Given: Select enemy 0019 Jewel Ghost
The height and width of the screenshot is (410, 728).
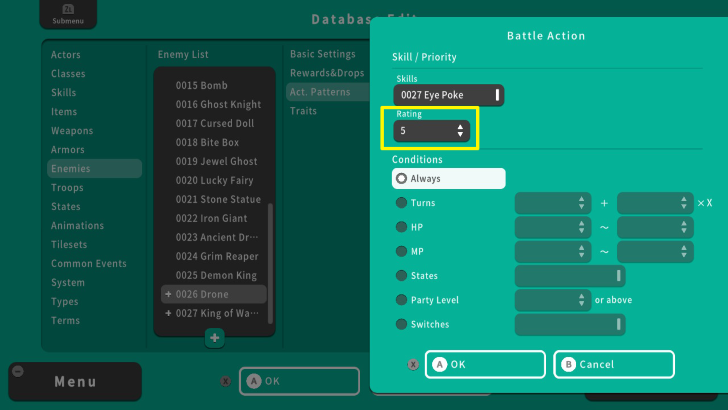Looking at the screenshot, I should point(214,162).
